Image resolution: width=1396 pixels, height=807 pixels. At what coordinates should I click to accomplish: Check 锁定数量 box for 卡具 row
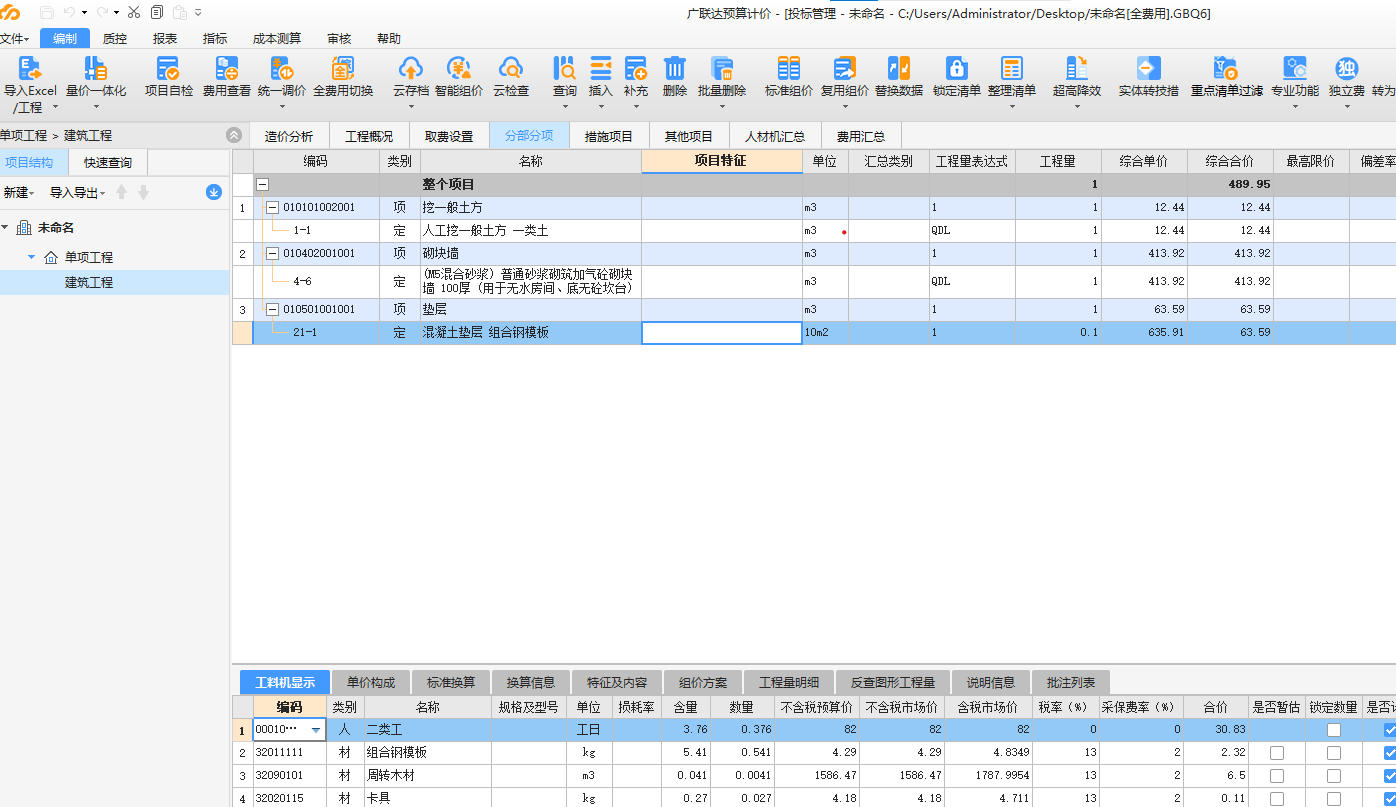click(1334, 799)
